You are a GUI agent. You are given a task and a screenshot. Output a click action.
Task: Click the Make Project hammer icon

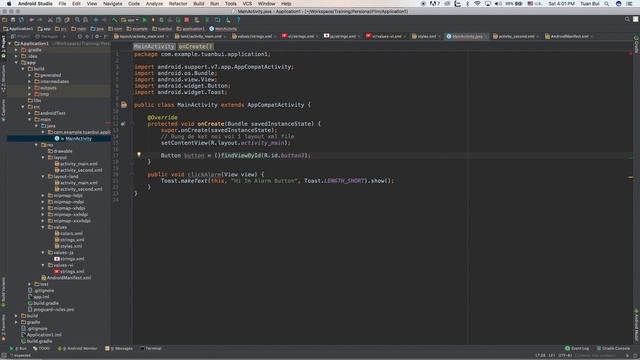[x=115, y=20]
